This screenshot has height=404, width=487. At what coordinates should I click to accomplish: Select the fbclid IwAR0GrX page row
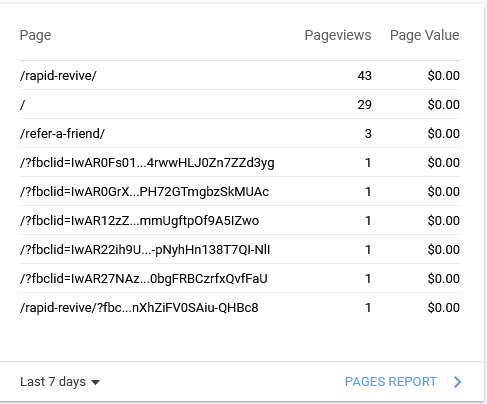pos(240,191)
